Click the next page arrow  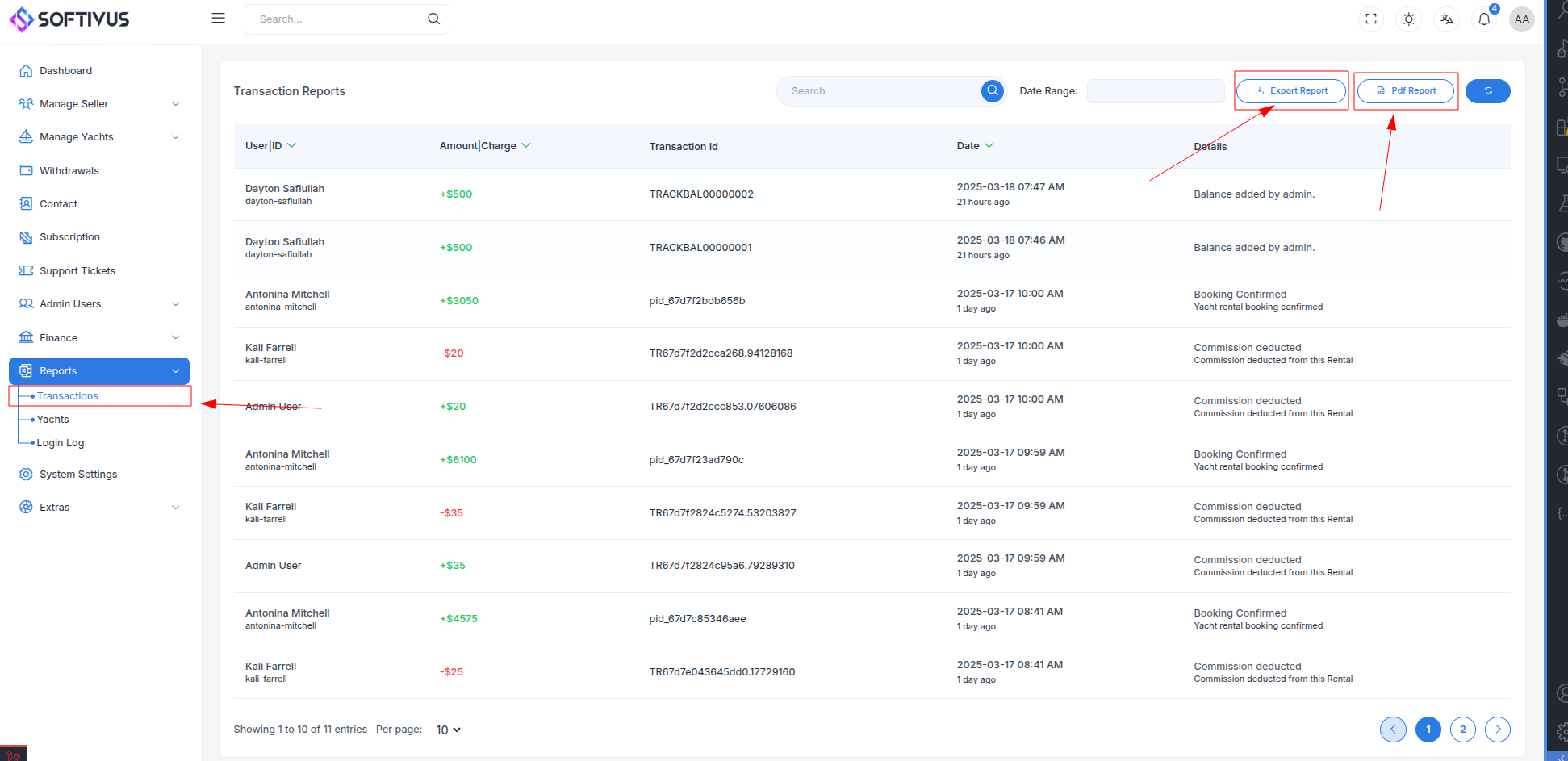click(1498, 729)
